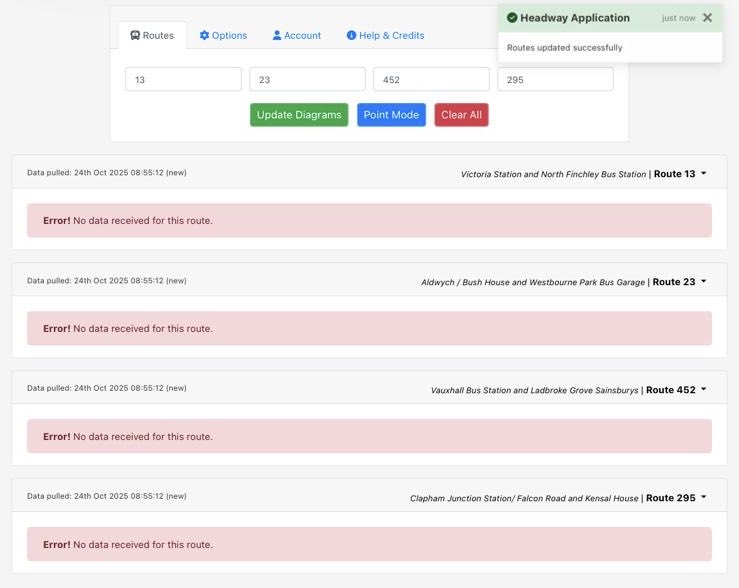This screenshot has width=739, height=588.
Task: Click the Update Diagrams button
Action: tap(299, 115)
